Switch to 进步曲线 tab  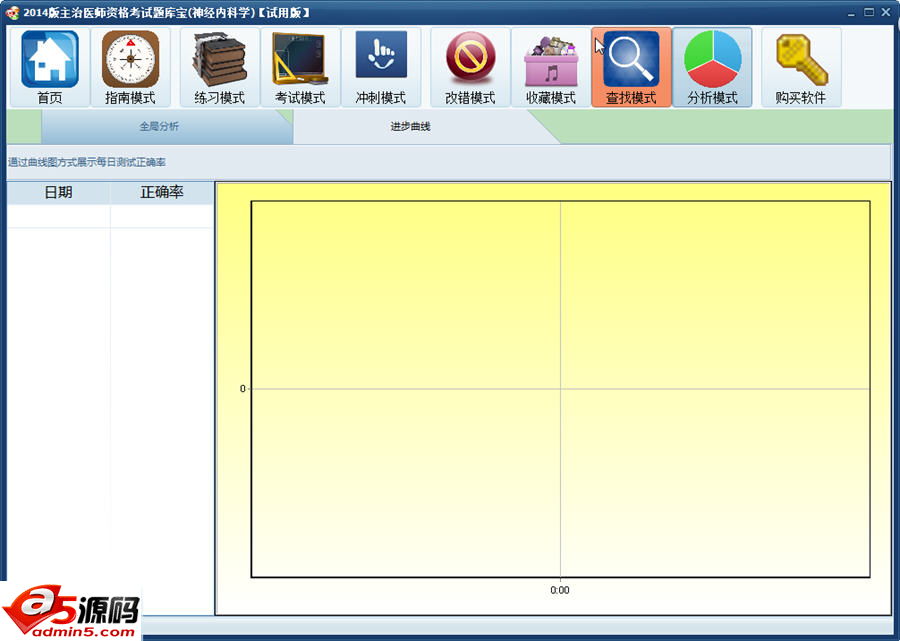point(410,126)
